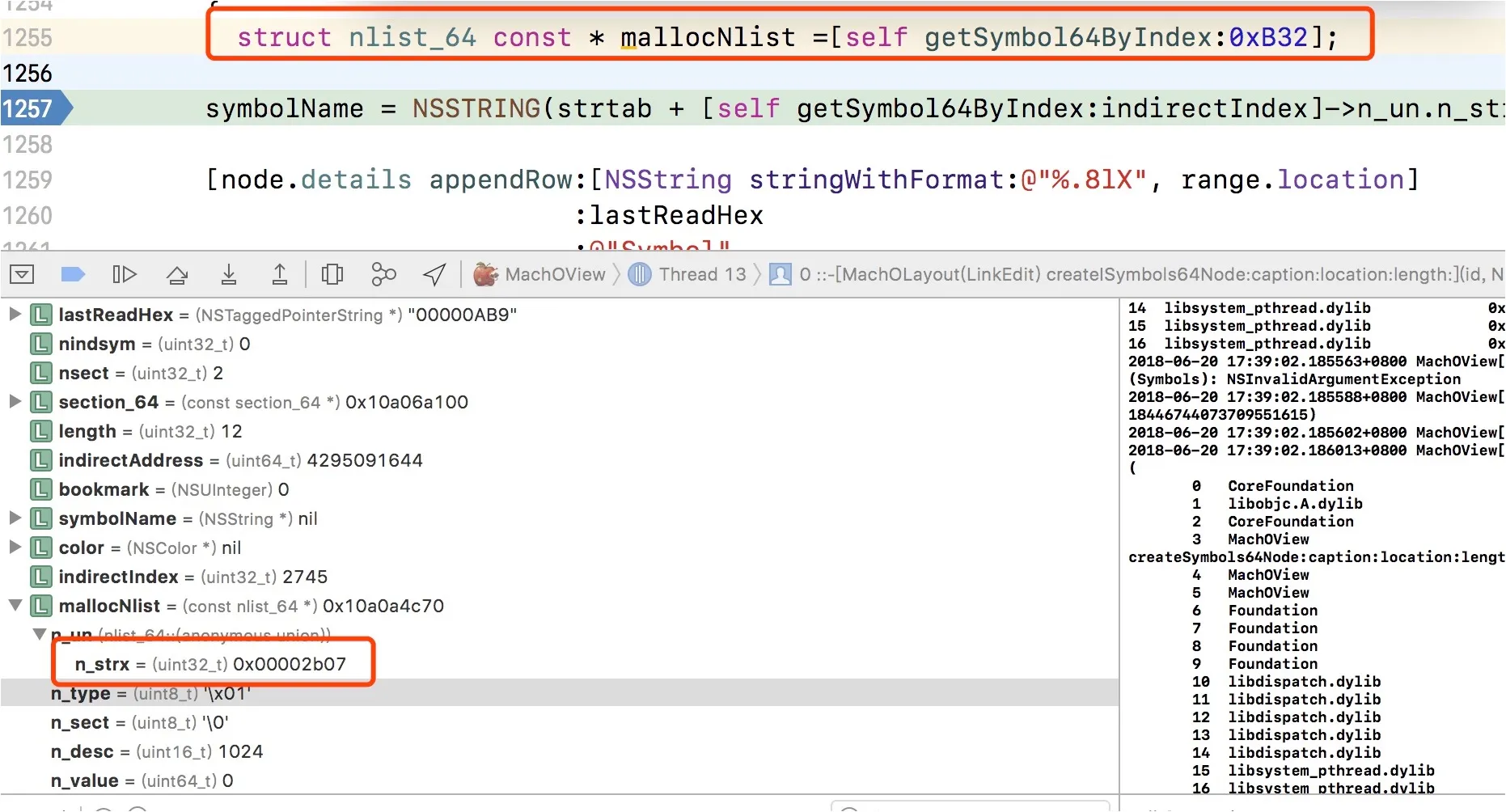Image resolution: width=1506 pixels, height=812 pixels.
Task: Select the nindsym variable row
Action: coord(560,344)
